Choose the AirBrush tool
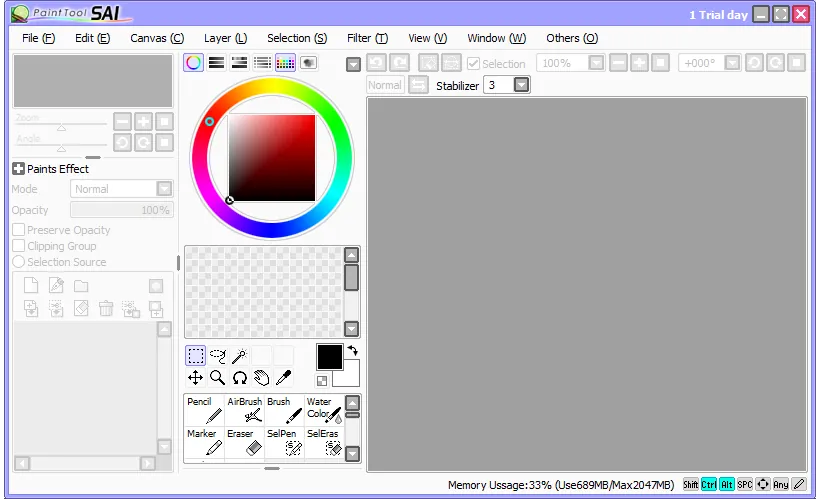The image size is (820, 500). pos(244,411)
